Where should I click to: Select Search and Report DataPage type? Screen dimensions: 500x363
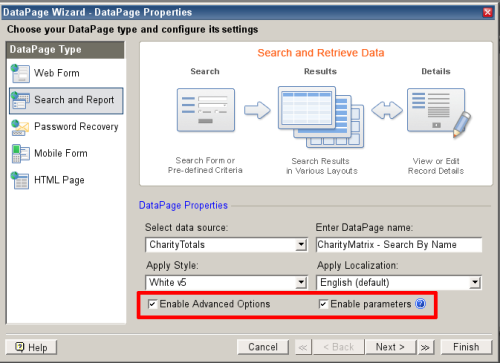coord(66,101)
